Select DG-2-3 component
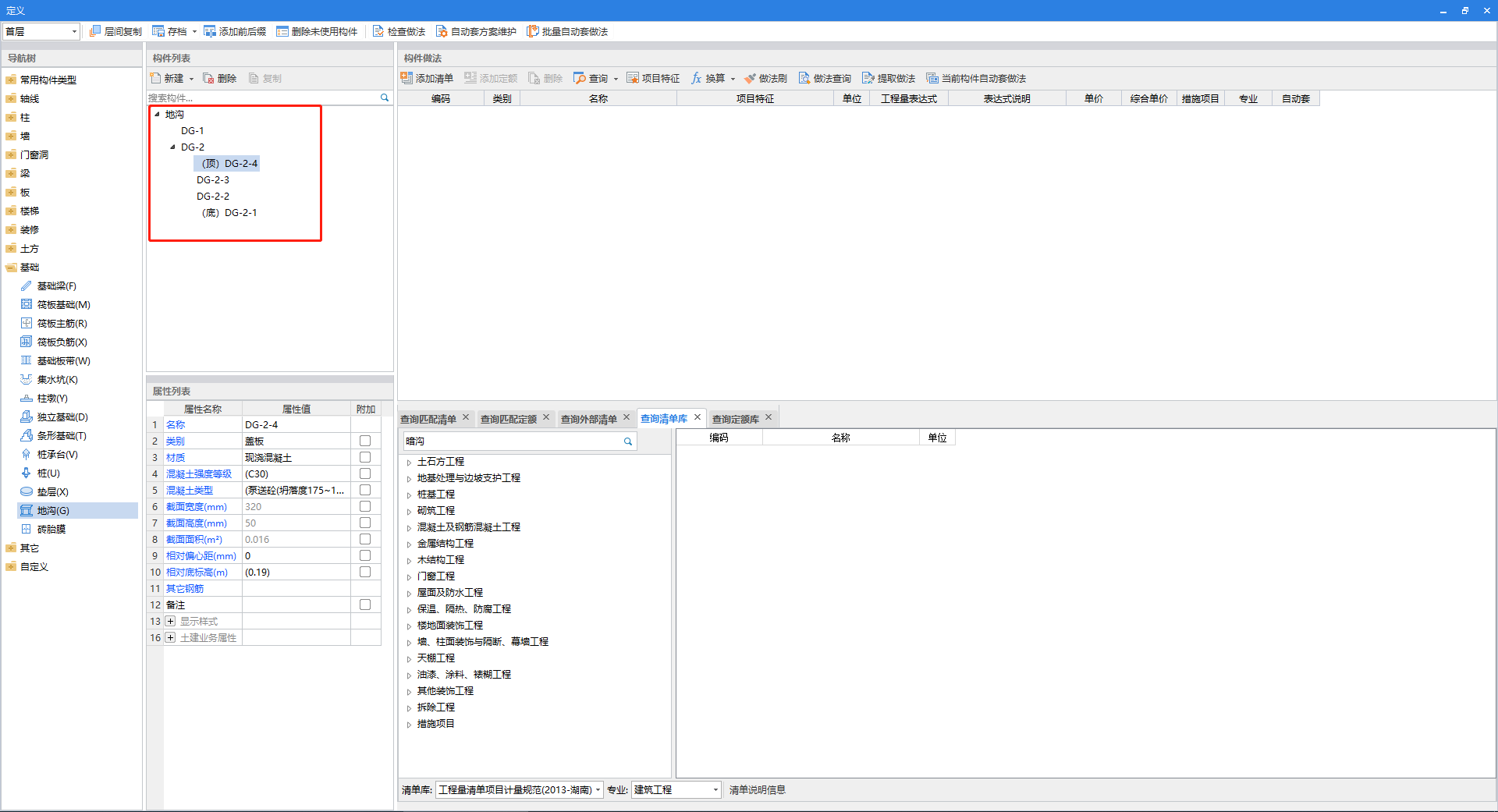 tap(213, 179)
